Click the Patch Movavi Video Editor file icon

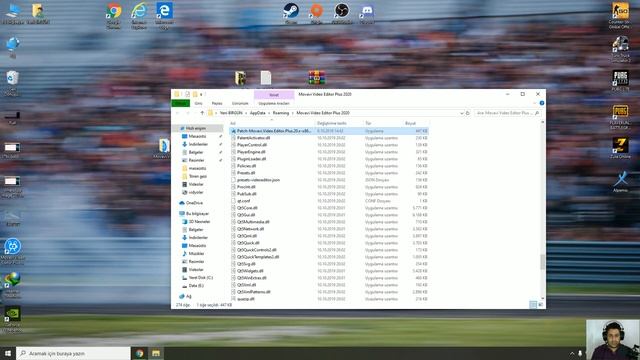tap(233, 131)
